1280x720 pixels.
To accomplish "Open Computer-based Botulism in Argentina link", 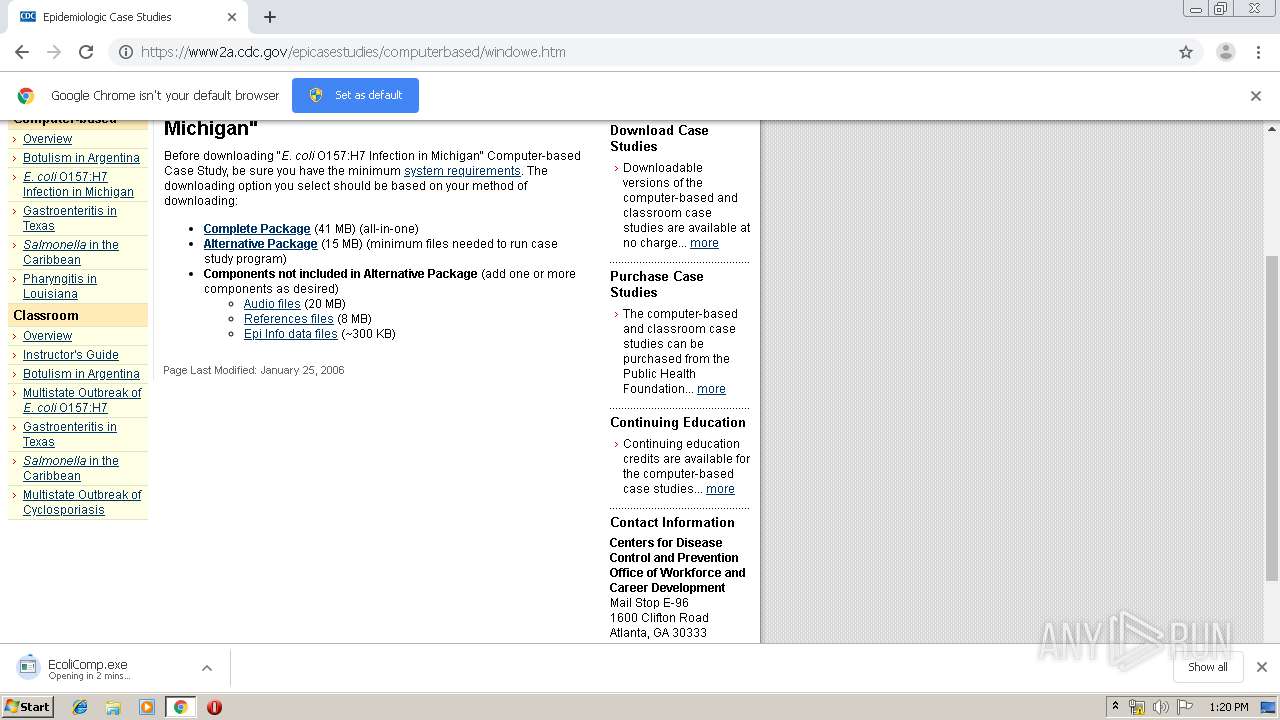I will point(81,158).
